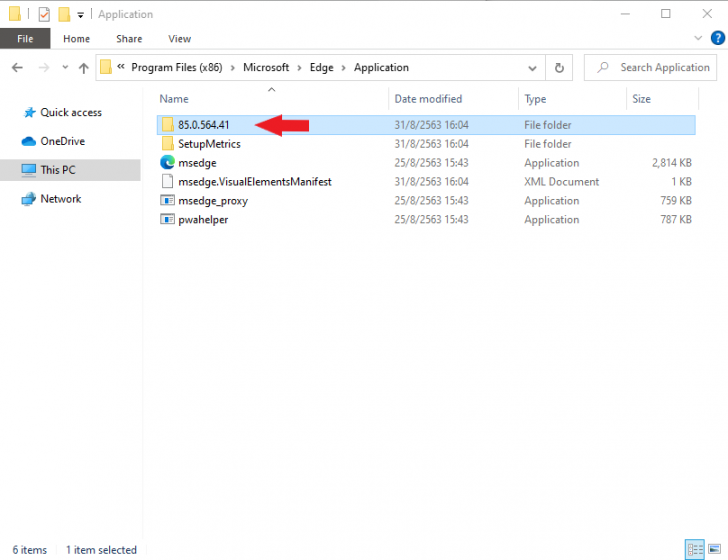Click the Edge logo icon beside msedge
Viewport: 728px width, 560px height.
[x=167, y=163]
